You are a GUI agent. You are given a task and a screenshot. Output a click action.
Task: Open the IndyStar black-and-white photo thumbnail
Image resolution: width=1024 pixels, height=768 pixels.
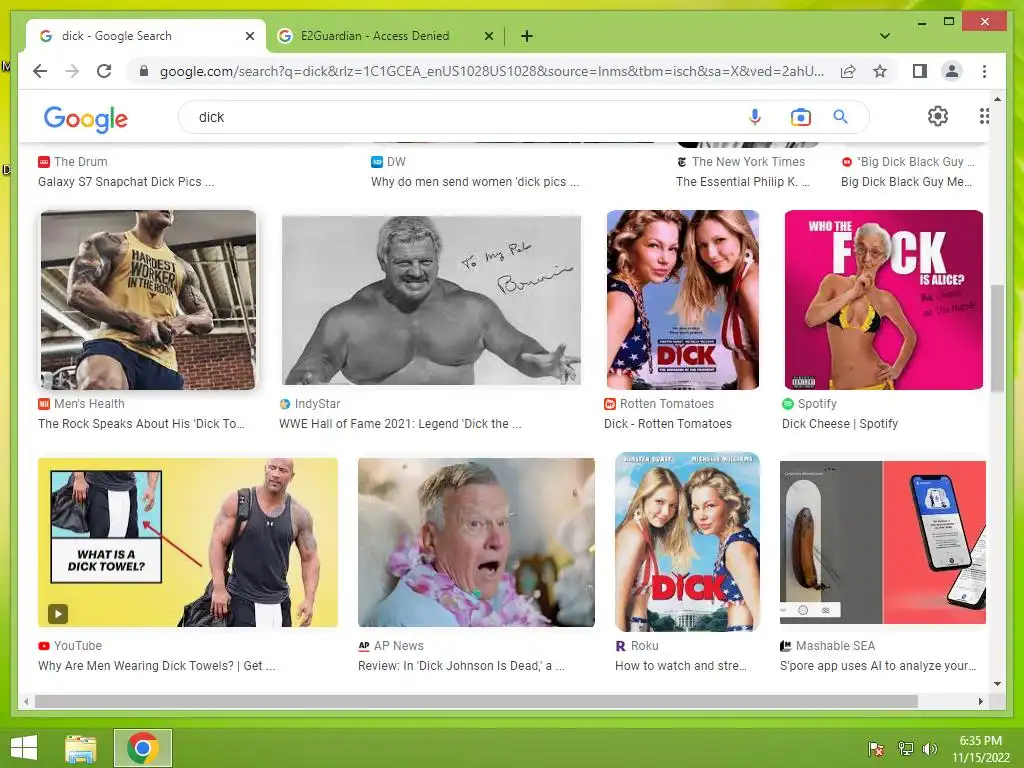431,300
